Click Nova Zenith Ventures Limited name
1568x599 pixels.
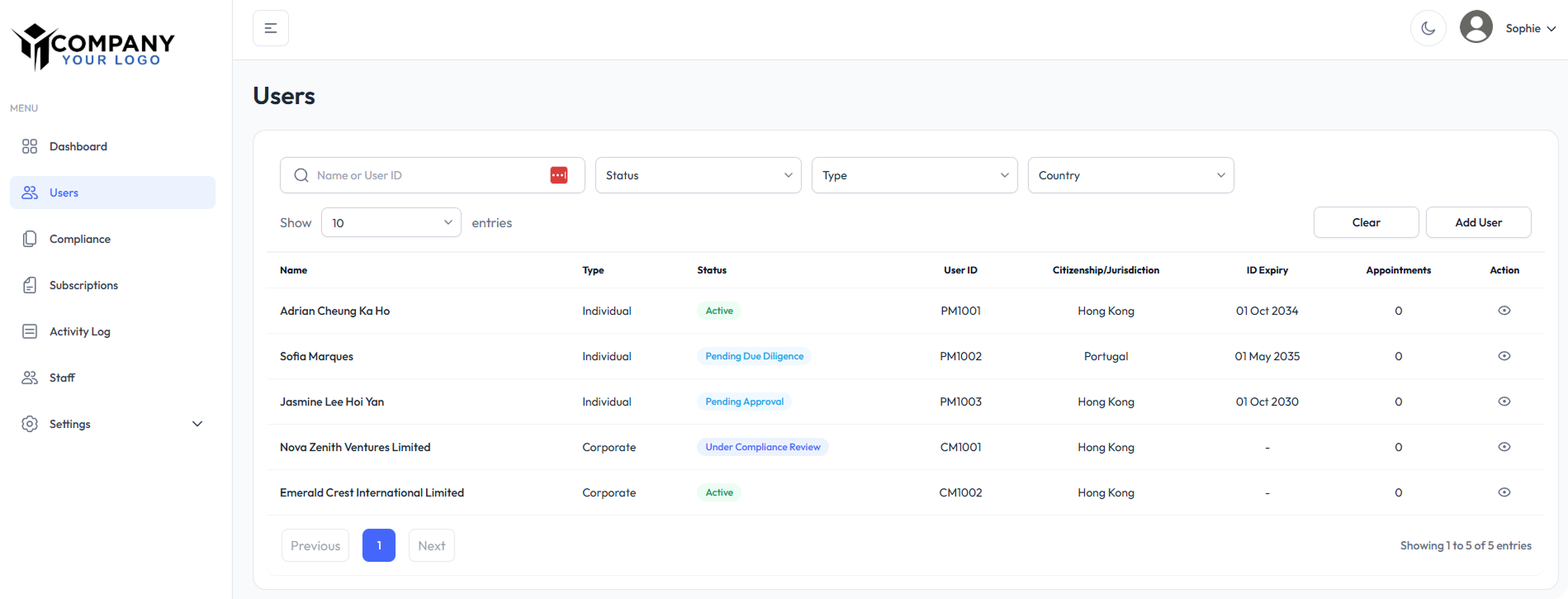355,447
